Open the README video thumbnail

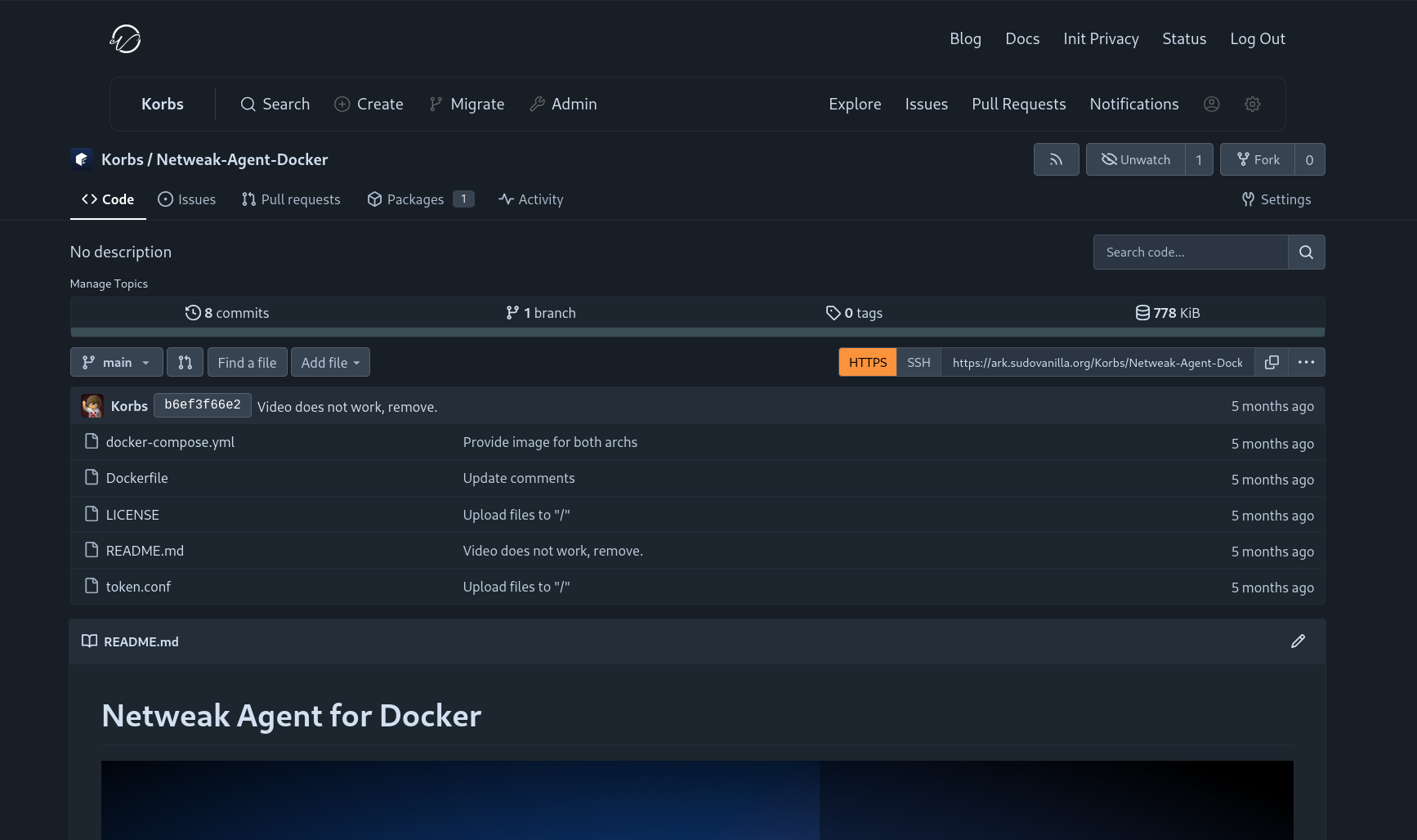pyautogui.click(x=697, y=800)
